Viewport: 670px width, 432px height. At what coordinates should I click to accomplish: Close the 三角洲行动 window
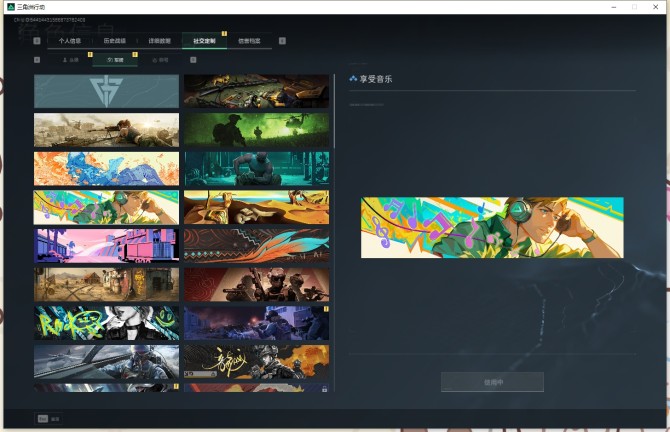point(655,7)
